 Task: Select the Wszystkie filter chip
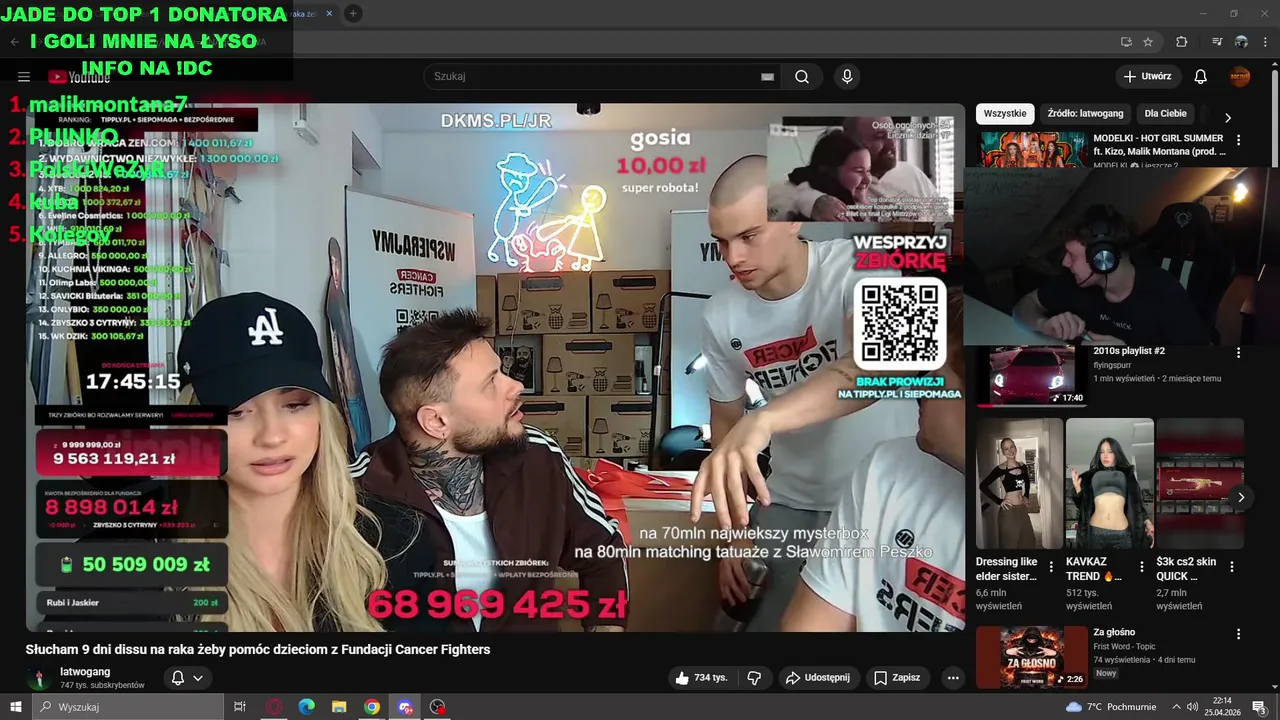tap(1005, 114)
